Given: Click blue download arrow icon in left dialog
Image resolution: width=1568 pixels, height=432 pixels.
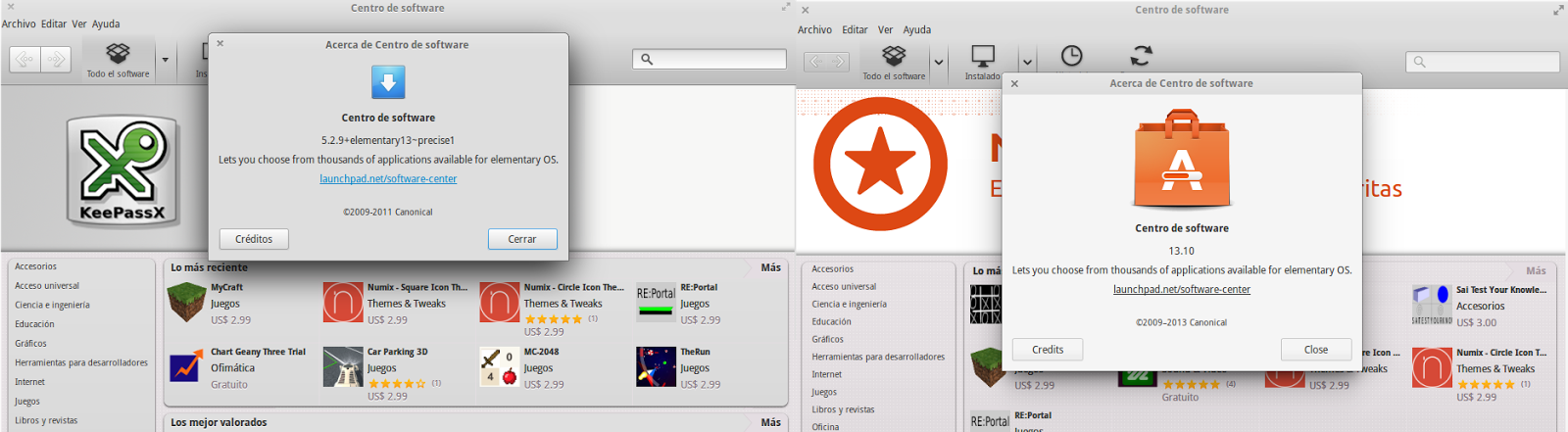Looking at the screenshot, I should point(388,82).
